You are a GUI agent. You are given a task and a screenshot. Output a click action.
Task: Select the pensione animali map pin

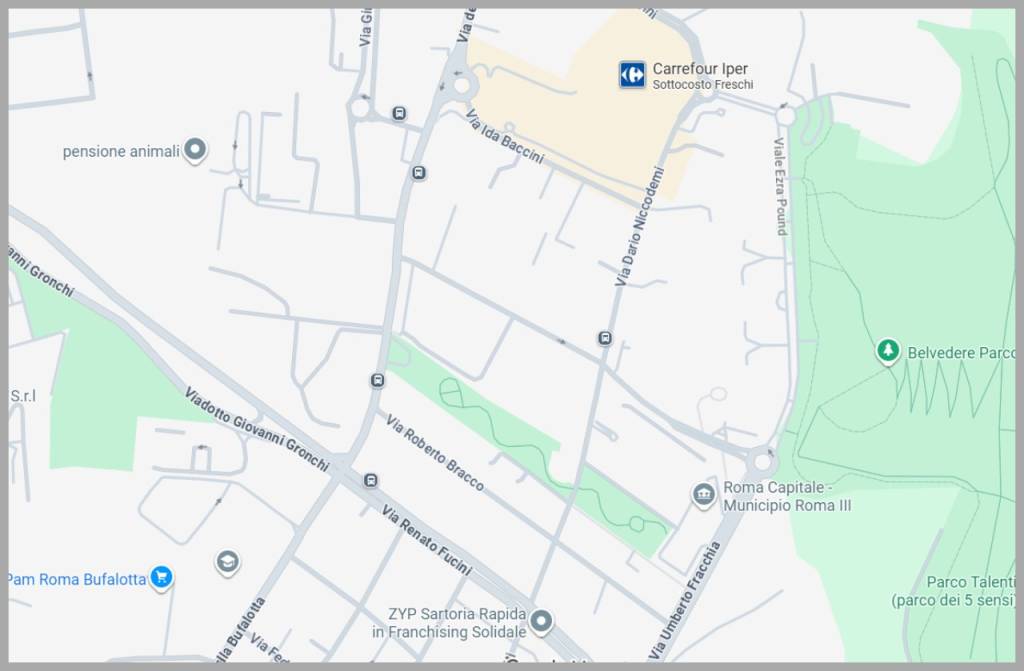195,151
